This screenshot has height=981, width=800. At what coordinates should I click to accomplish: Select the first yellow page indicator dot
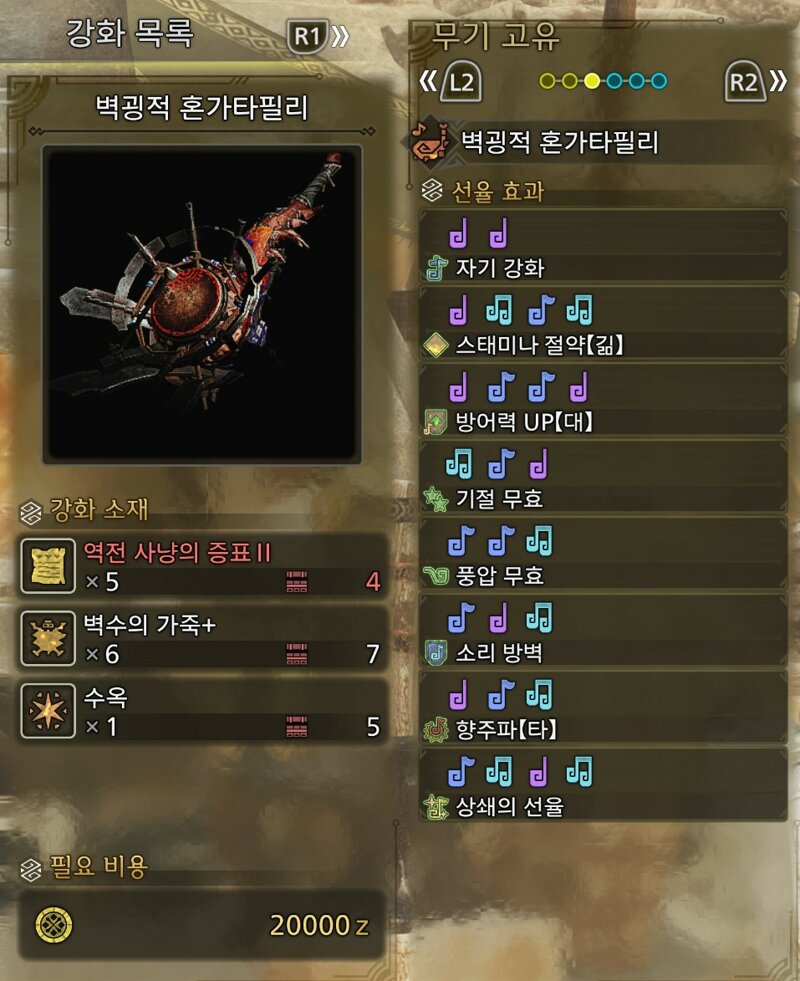tap(547, 81)
